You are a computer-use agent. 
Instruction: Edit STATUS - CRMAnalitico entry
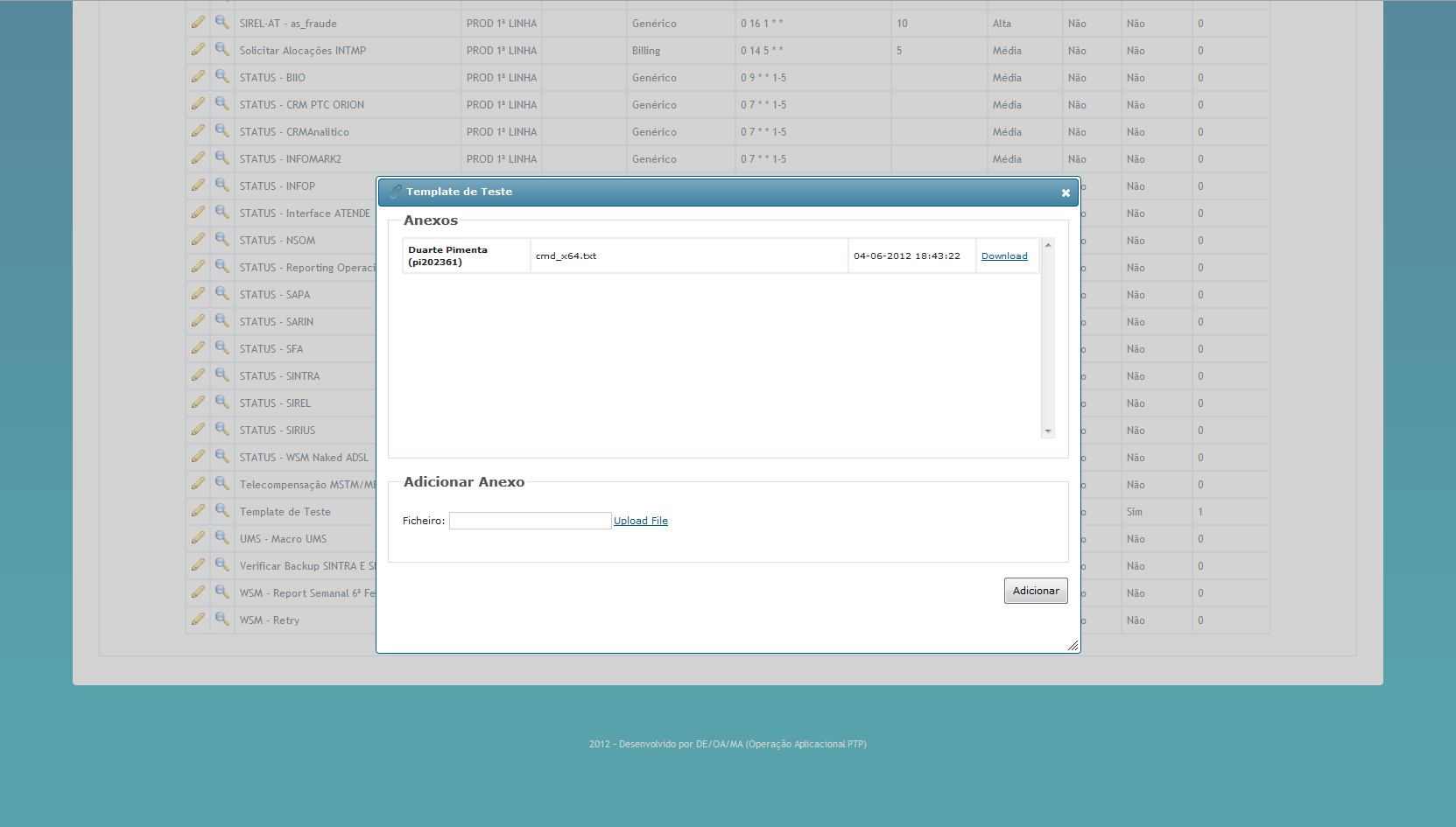[x=198, y=131]
